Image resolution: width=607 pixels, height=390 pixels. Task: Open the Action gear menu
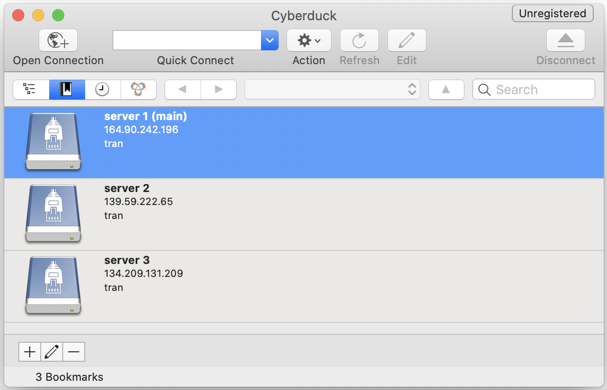point(309,40)
